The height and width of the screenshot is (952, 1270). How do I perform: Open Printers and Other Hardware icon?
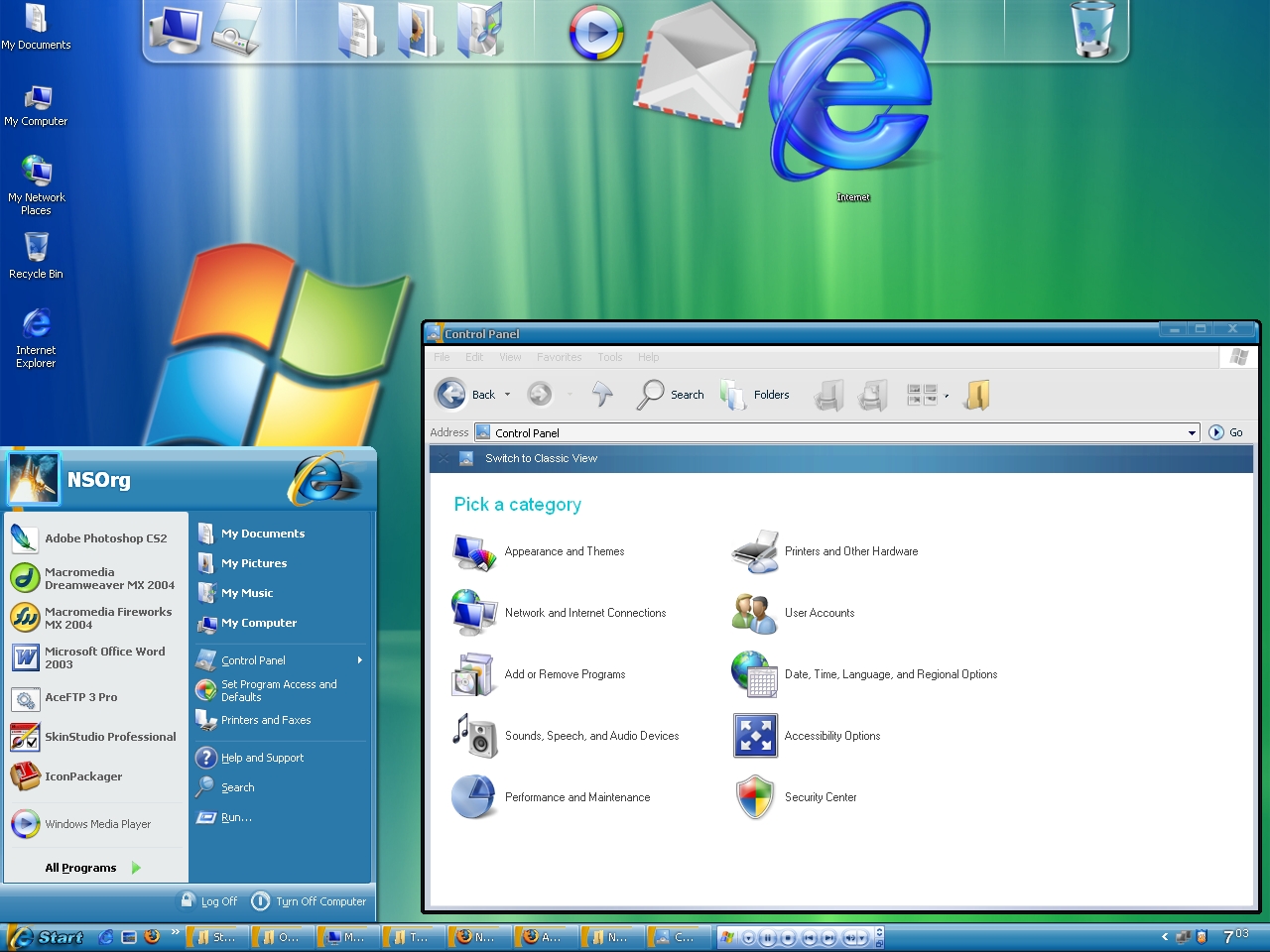[755, 552]
